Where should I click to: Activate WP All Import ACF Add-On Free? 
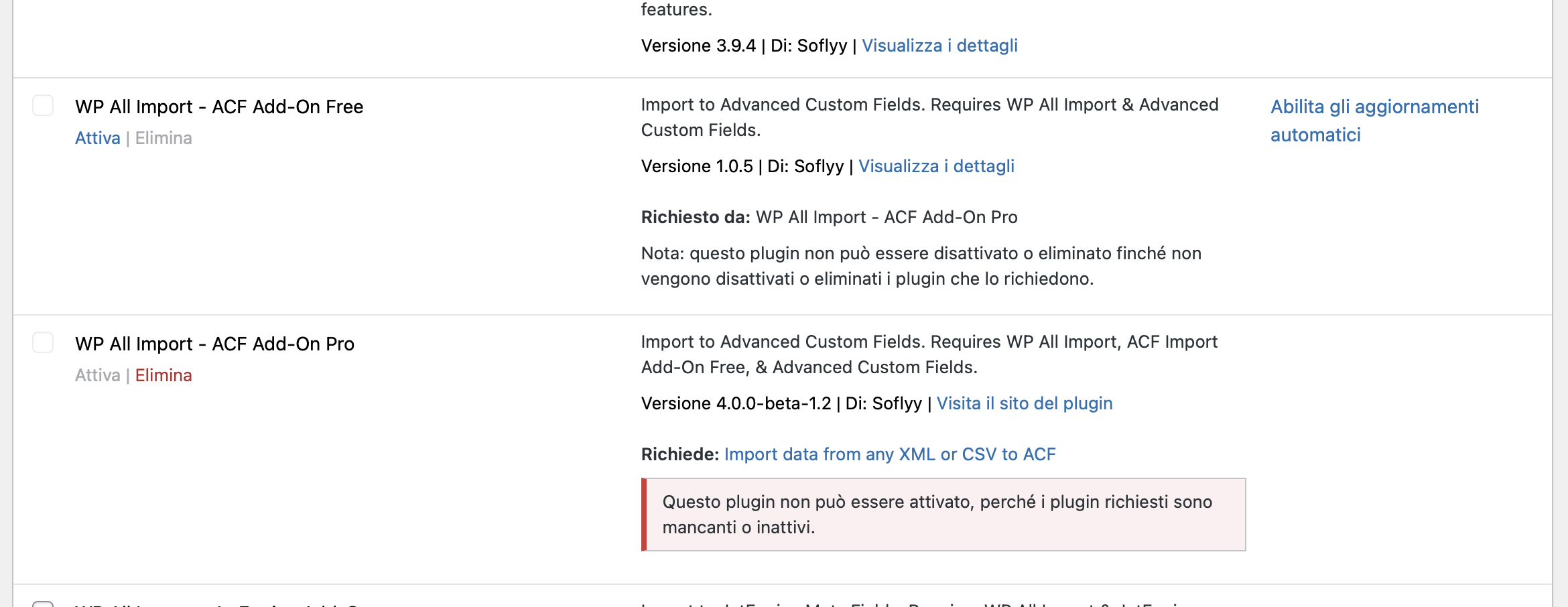[98, 138]
